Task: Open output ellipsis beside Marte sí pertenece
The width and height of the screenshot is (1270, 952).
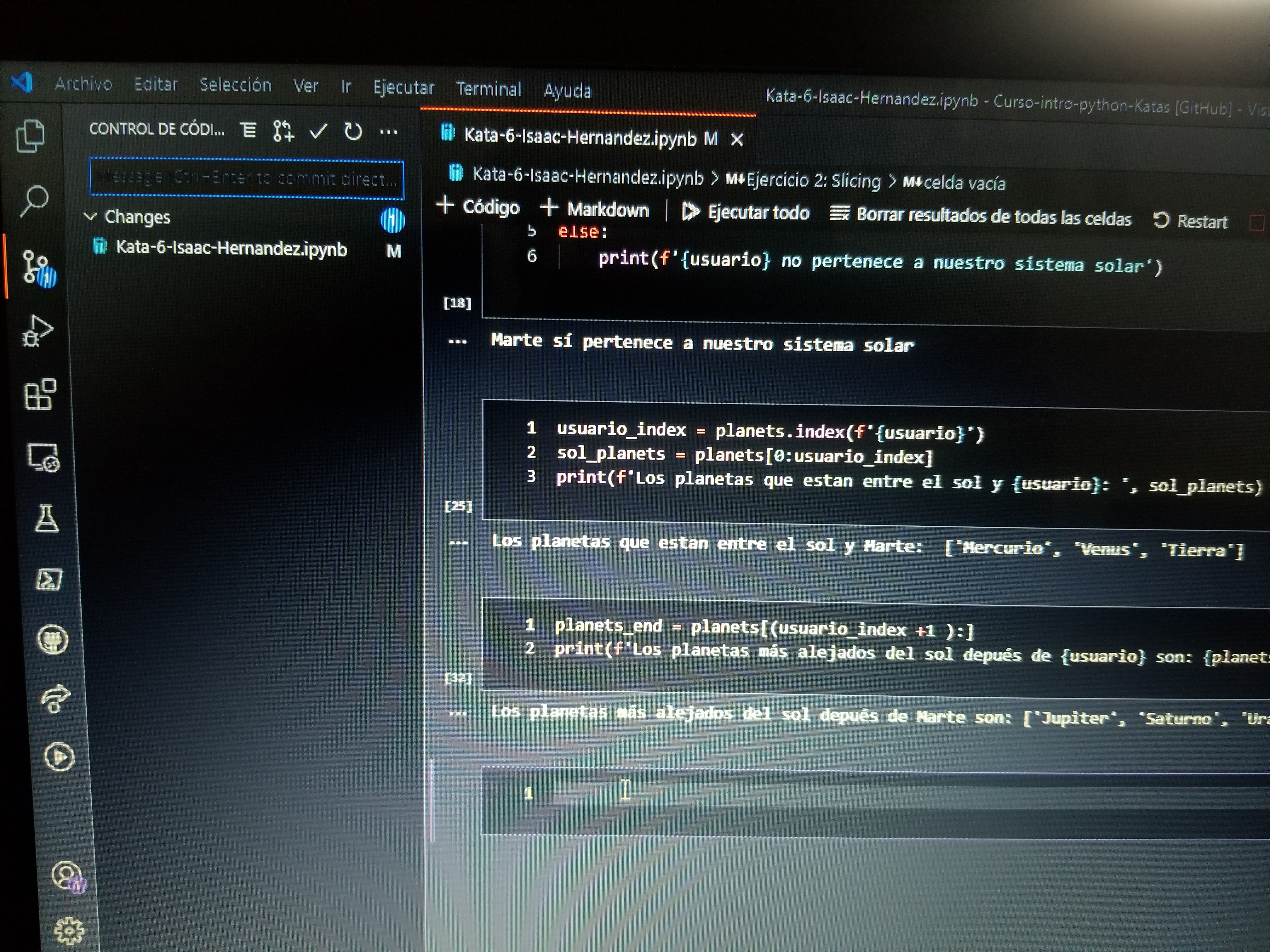Action: click(458, 342)
